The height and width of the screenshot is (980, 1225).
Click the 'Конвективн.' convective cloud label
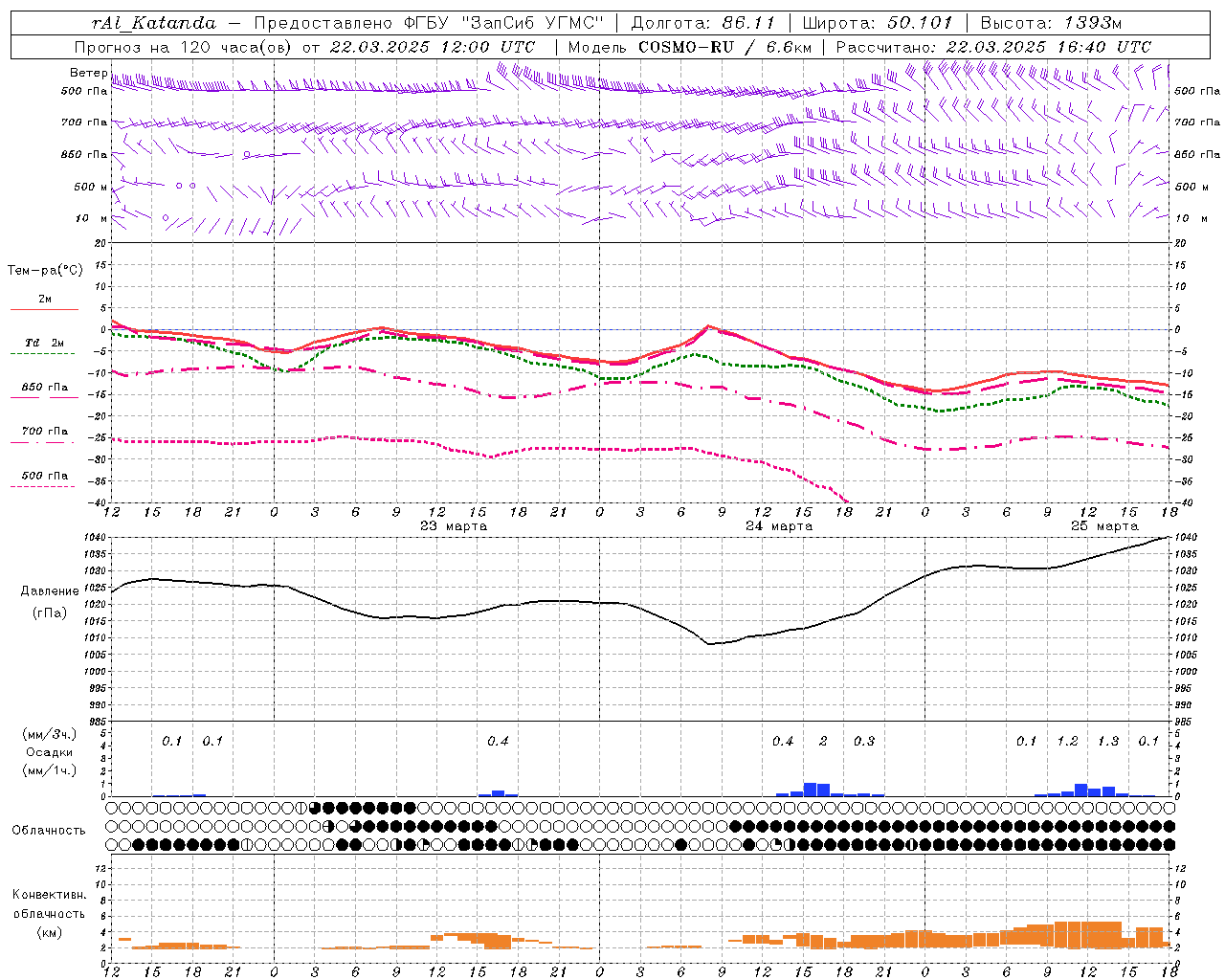(50, 895)
